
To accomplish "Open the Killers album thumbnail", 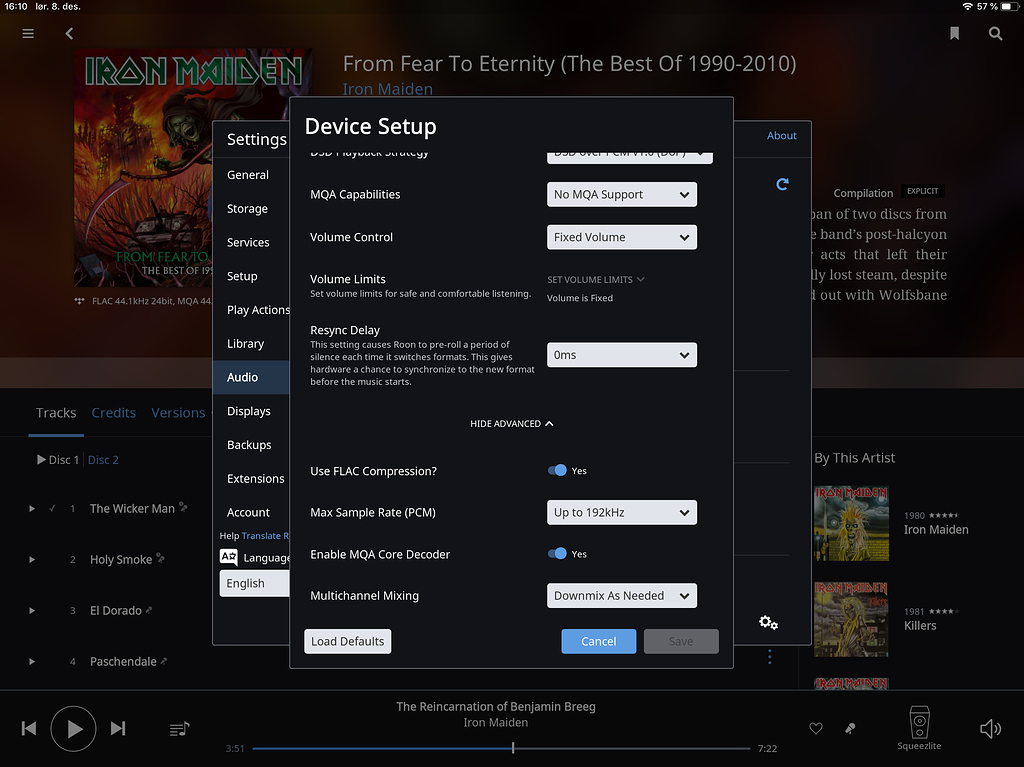I will pos(851,618).
